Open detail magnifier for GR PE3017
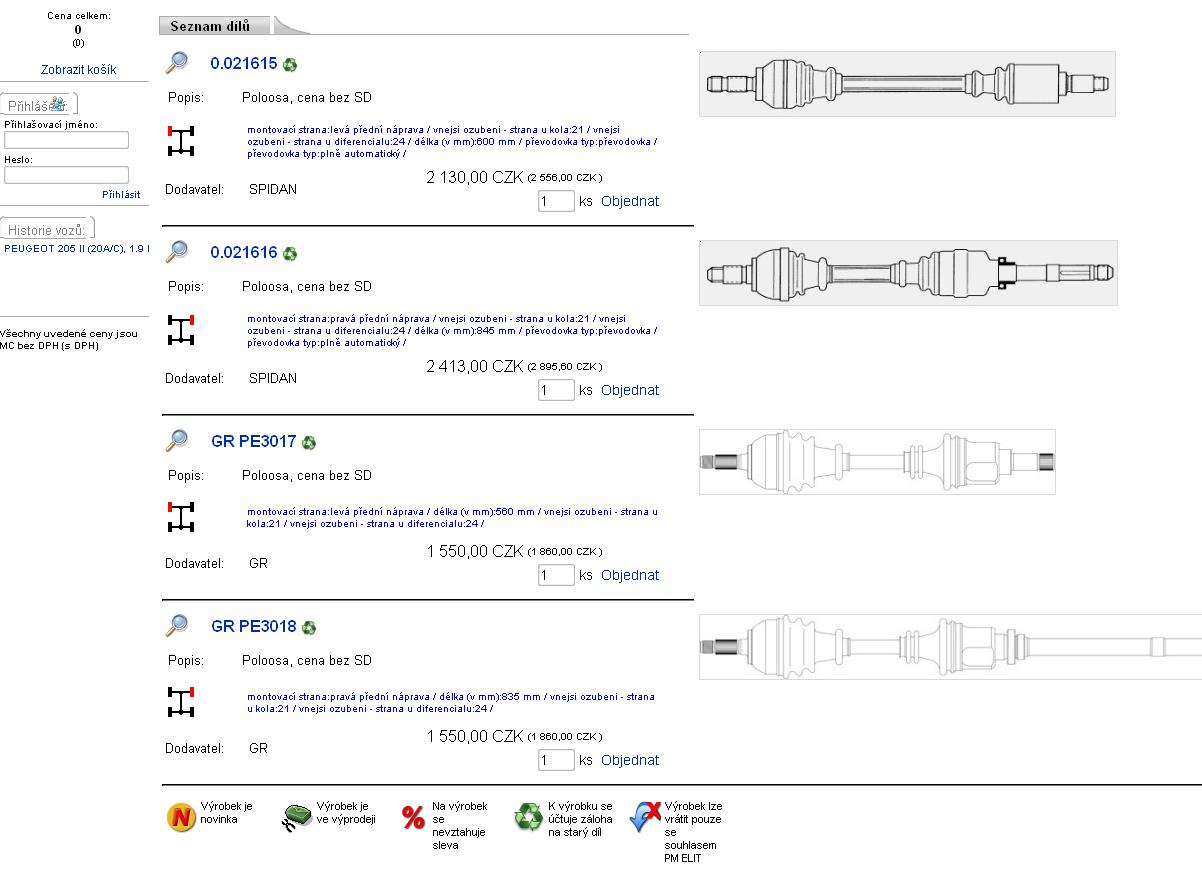This screenshot has height=880, width=1202. [177, 441]
